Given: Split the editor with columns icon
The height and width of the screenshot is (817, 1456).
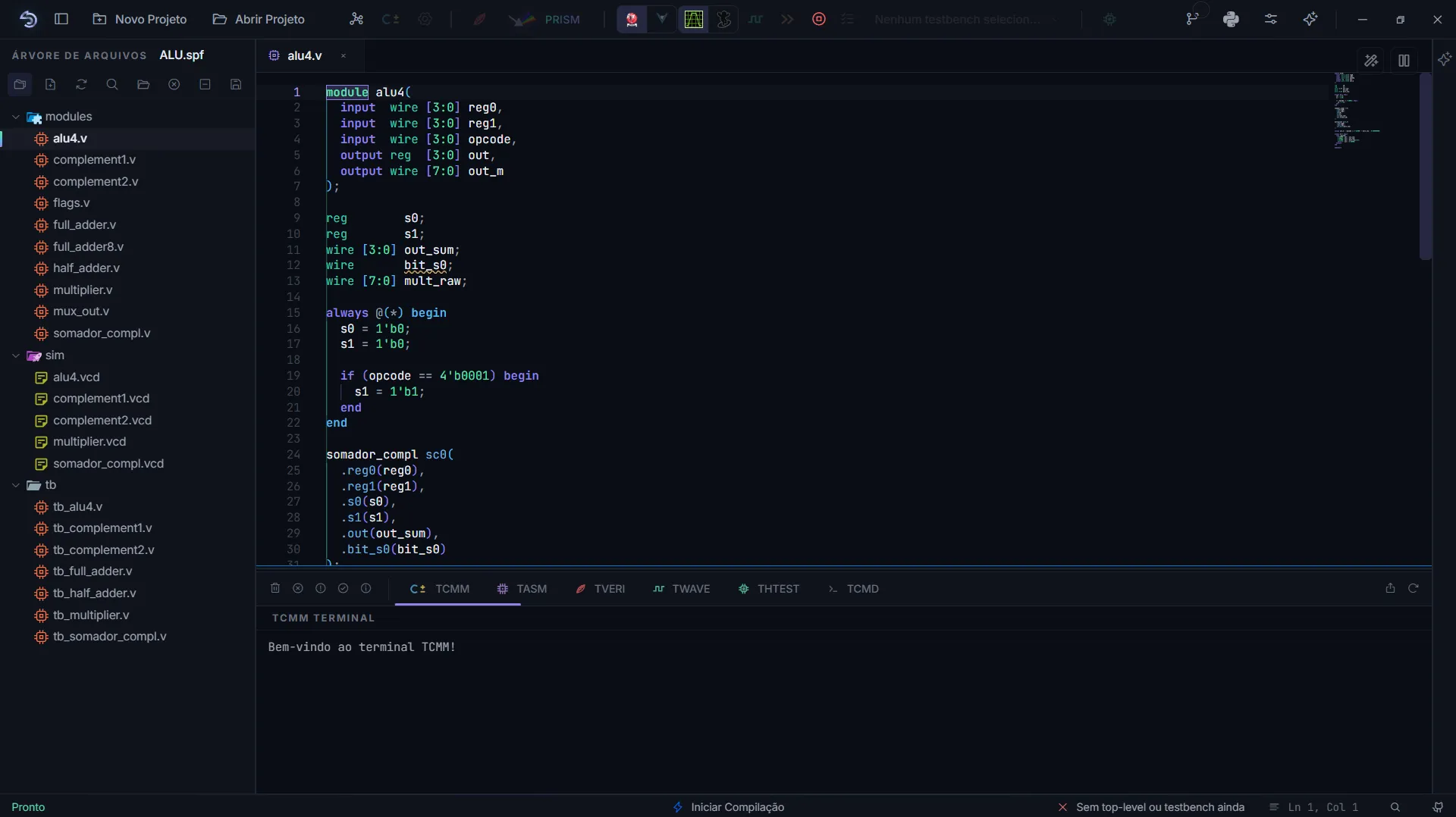Looking at the screenshot, I should (1404, 61).
